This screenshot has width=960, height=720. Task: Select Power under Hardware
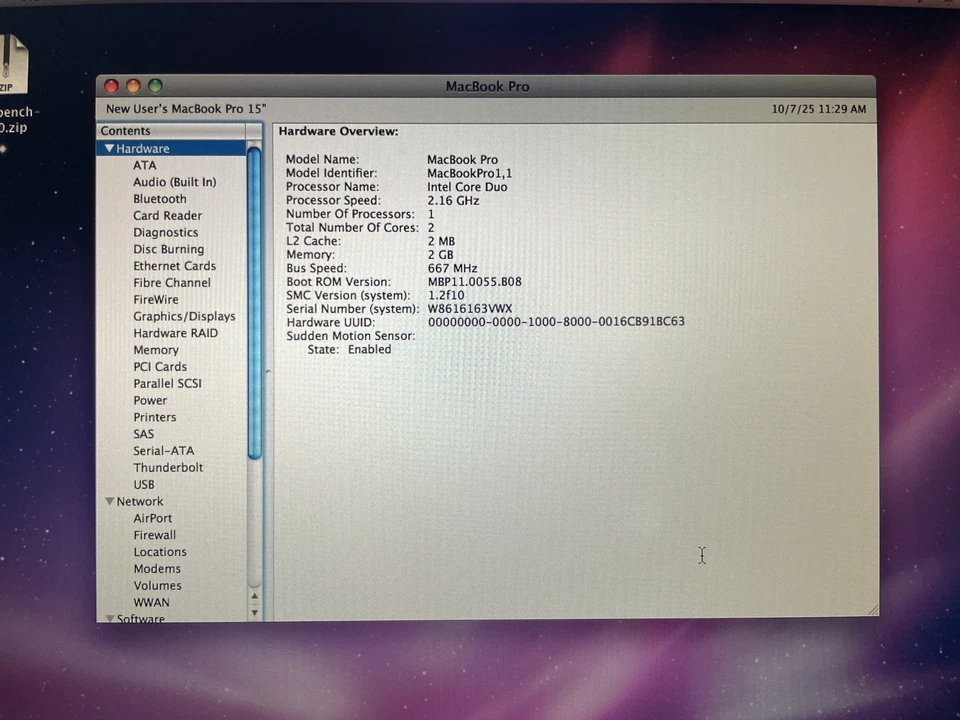pos(150,400)
